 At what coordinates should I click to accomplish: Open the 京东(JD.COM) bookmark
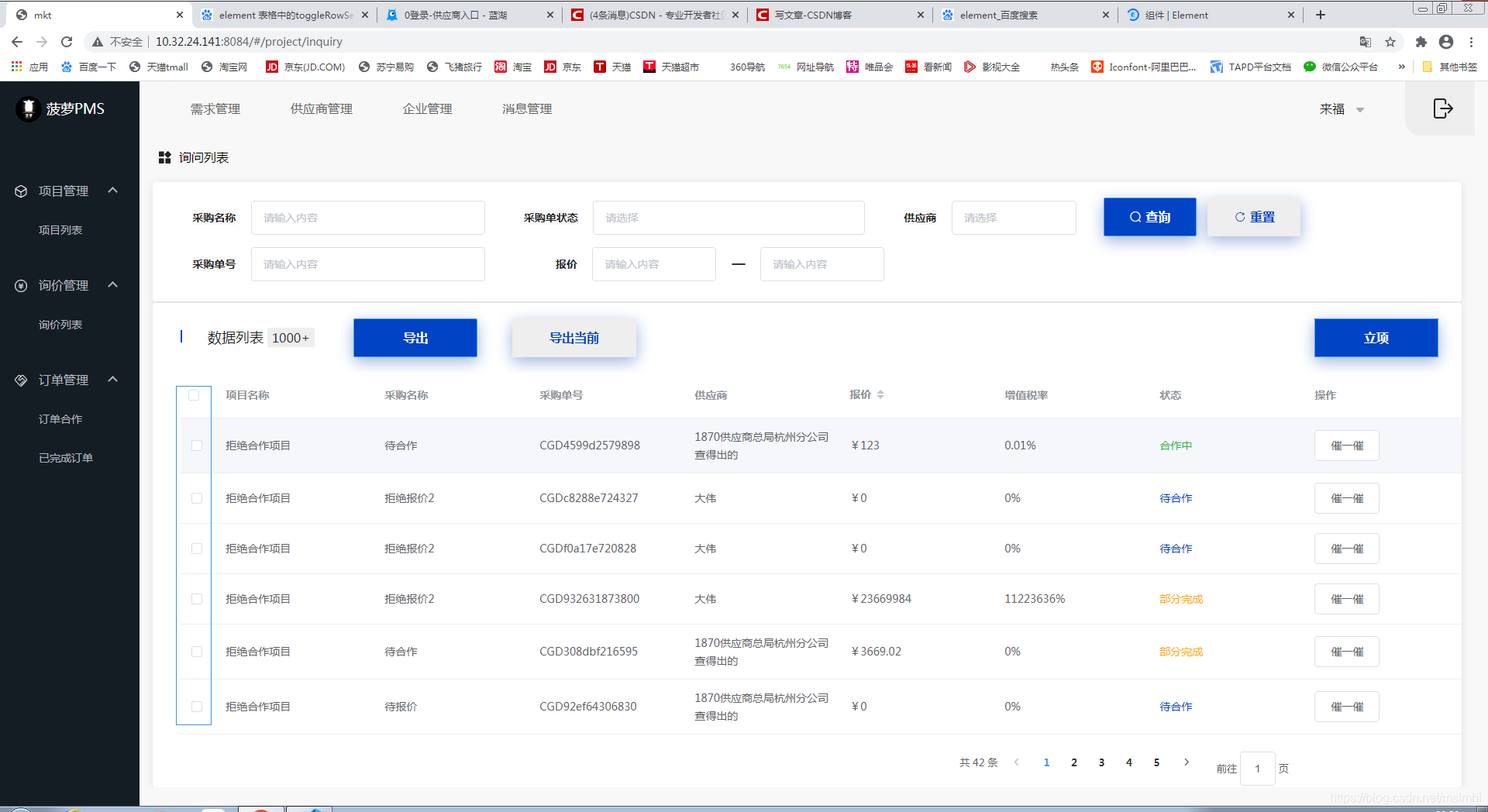pyautogui.click(x=305, y=67)
